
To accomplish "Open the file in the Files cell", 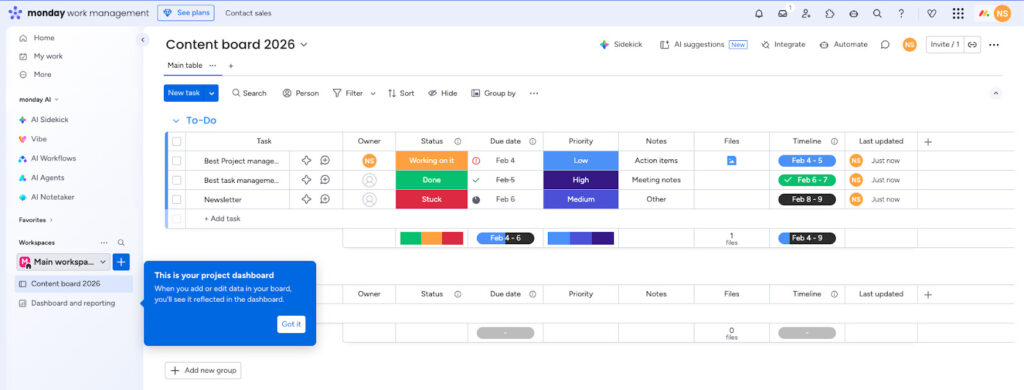I will [x=731, y=160].
